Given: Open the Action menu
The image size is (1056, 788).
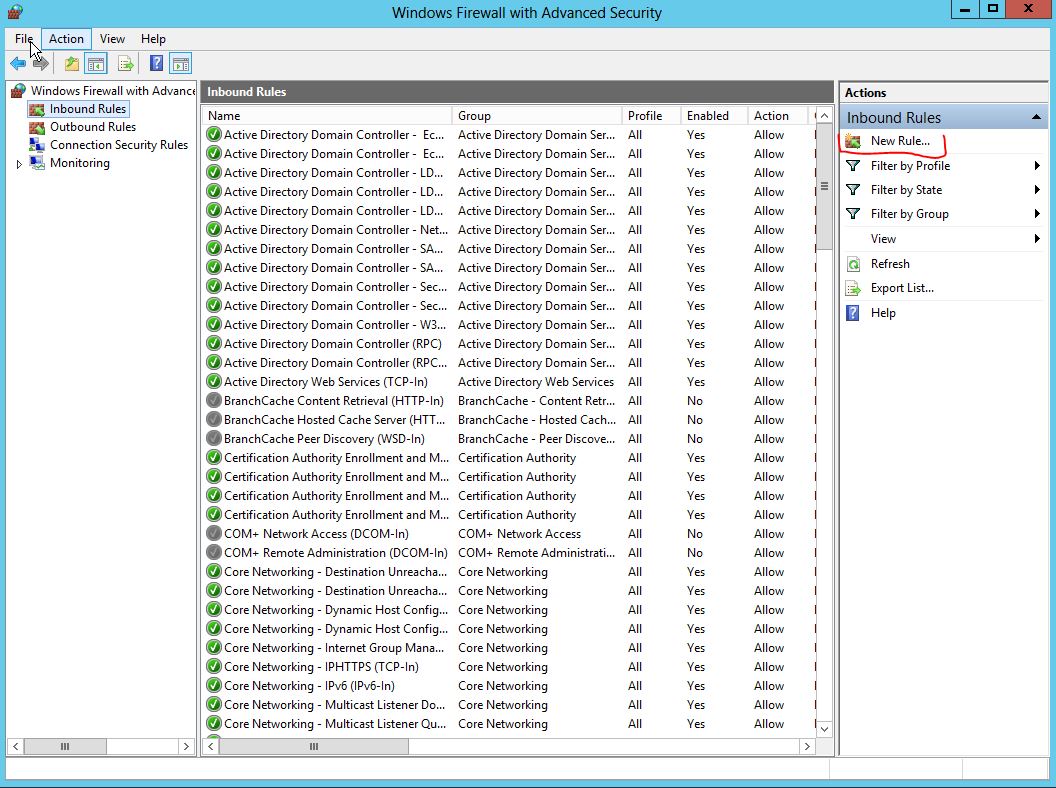Looking at the screenshot, I should pyautogui.click(x=66, y=39).
